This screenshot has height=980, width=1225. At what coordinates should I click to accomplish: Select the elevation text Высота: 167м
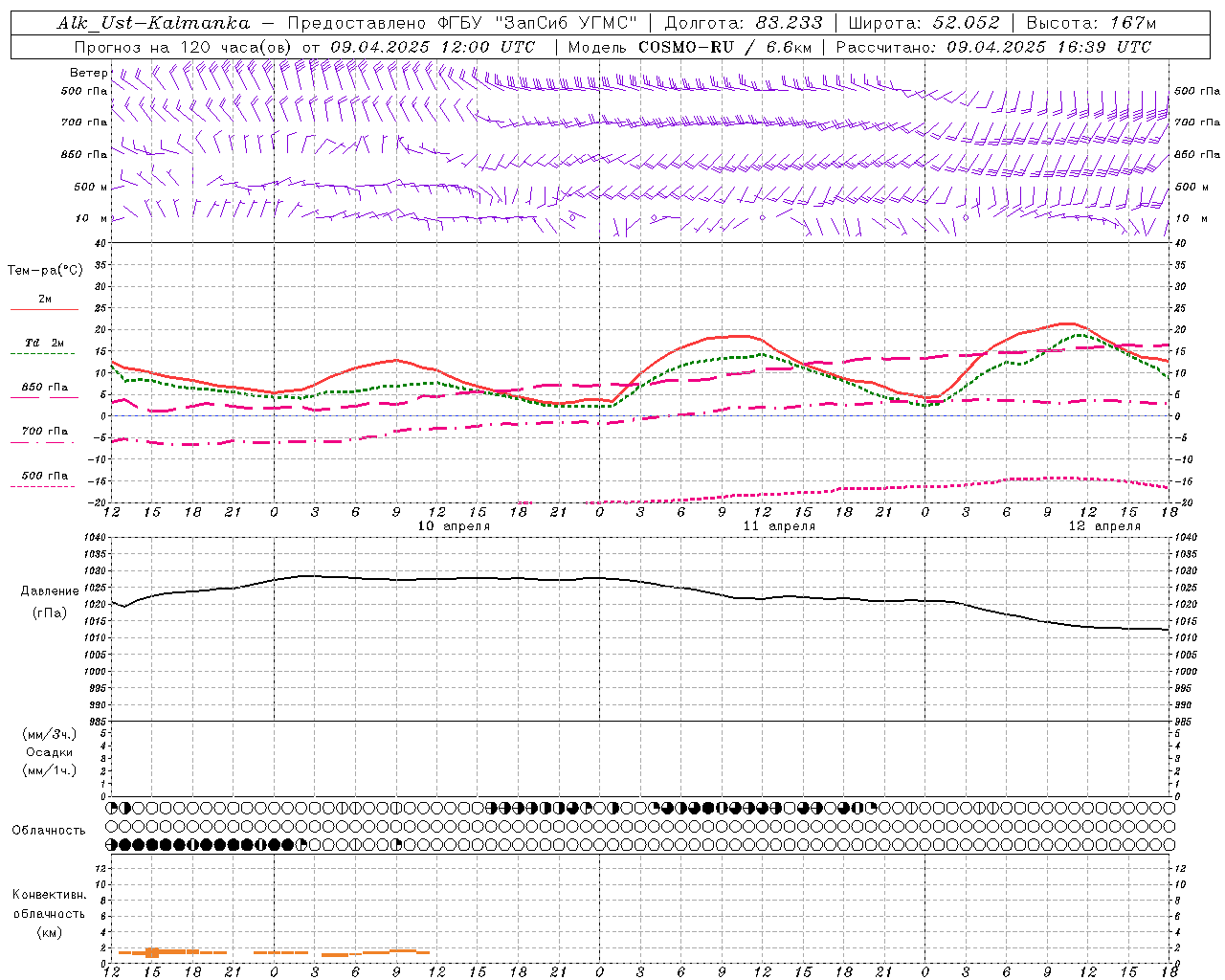pyautogui.click(x=1091, y=23)
